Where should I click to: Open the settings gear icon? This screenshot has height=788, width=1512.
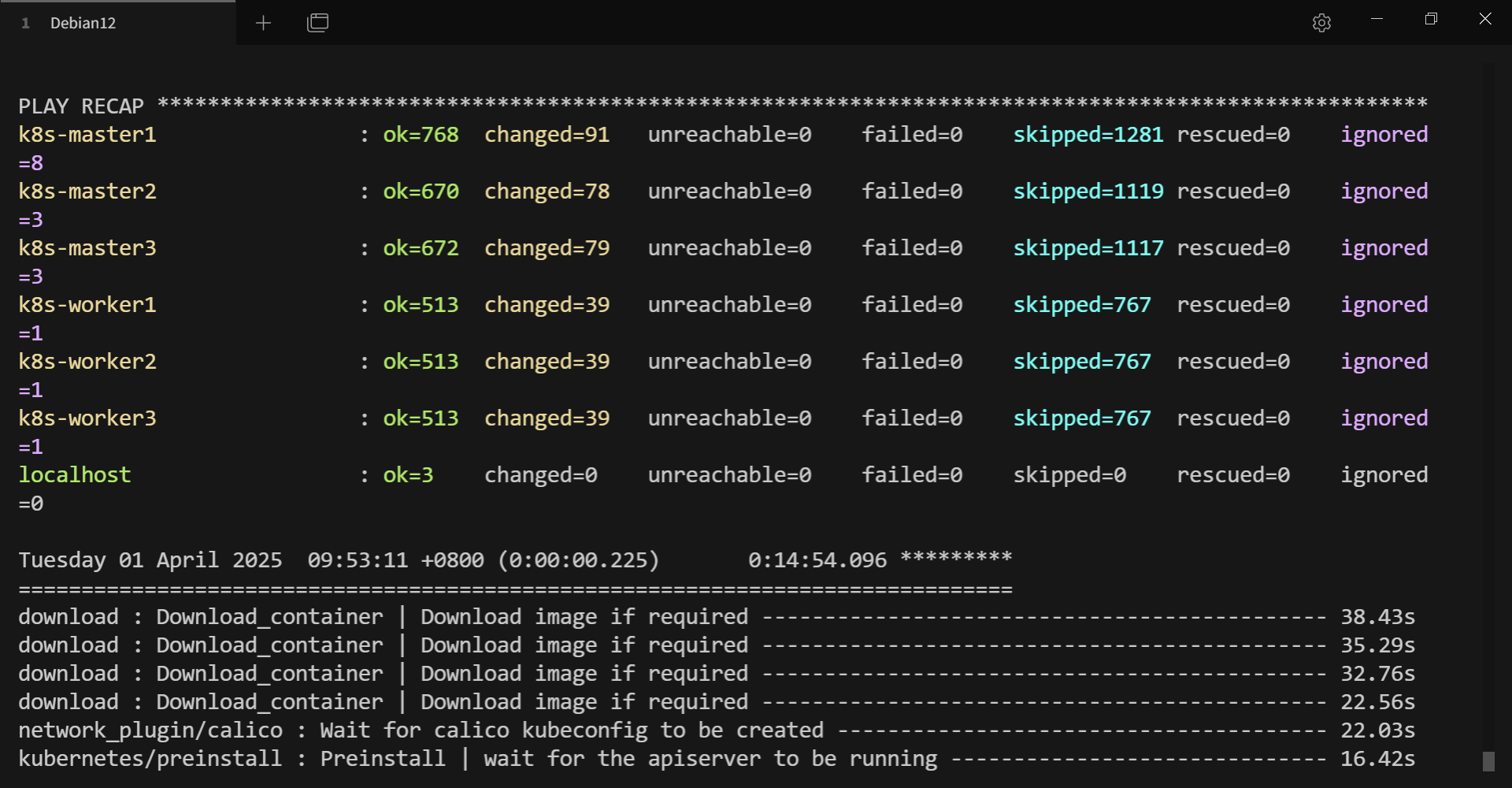click(1321, 23)
